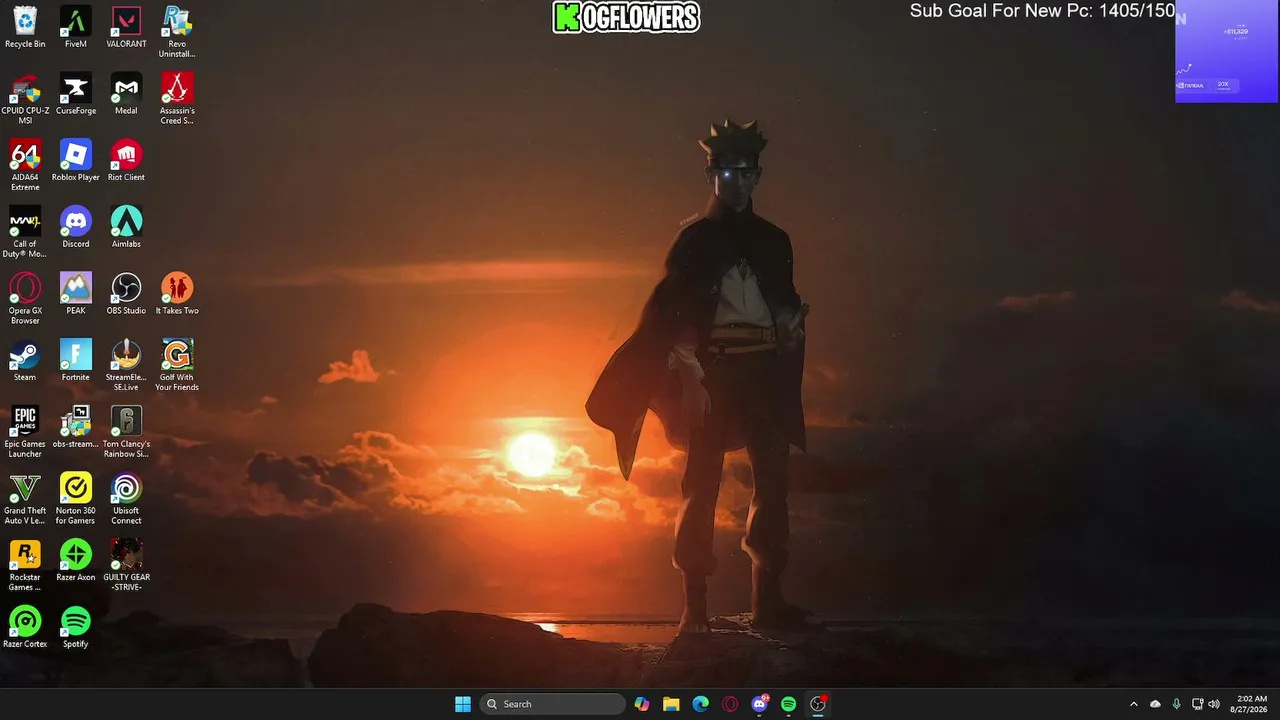Open the clock and date panel

1251,704
